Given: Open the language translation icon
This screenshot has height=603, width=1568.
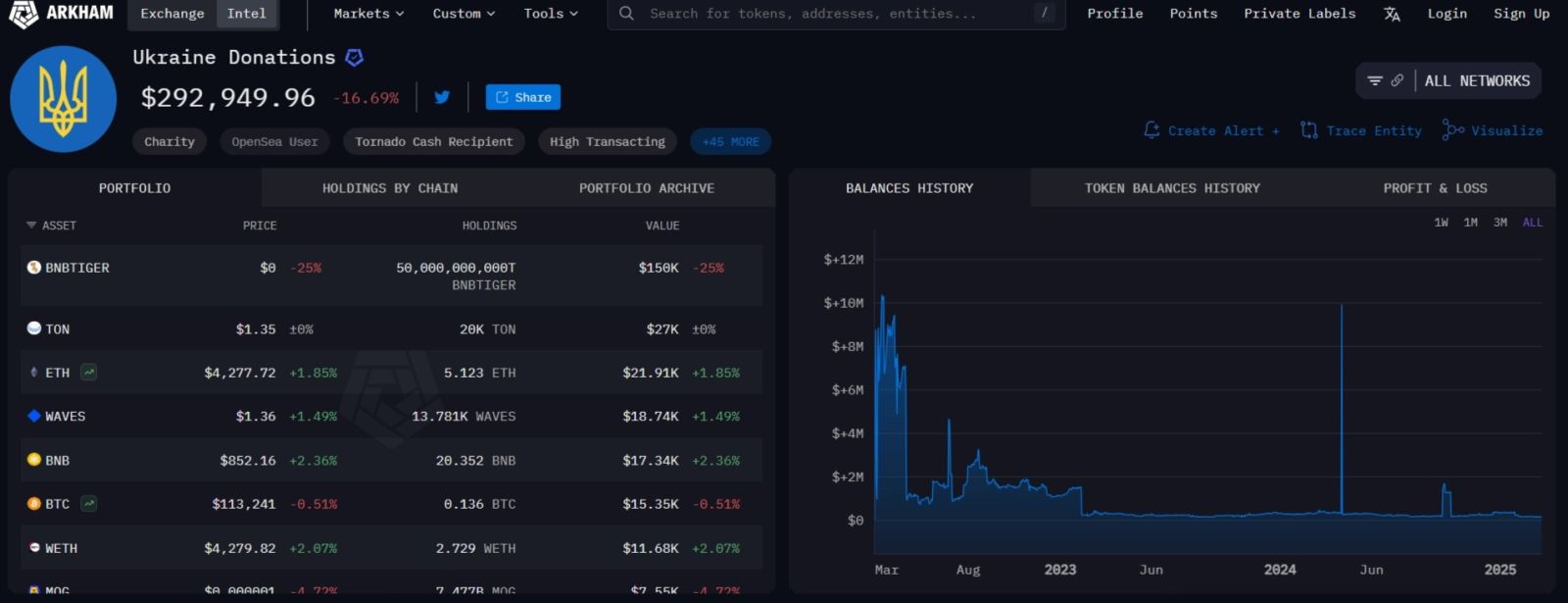Looking at the screenshot, I should (1392, 14).
